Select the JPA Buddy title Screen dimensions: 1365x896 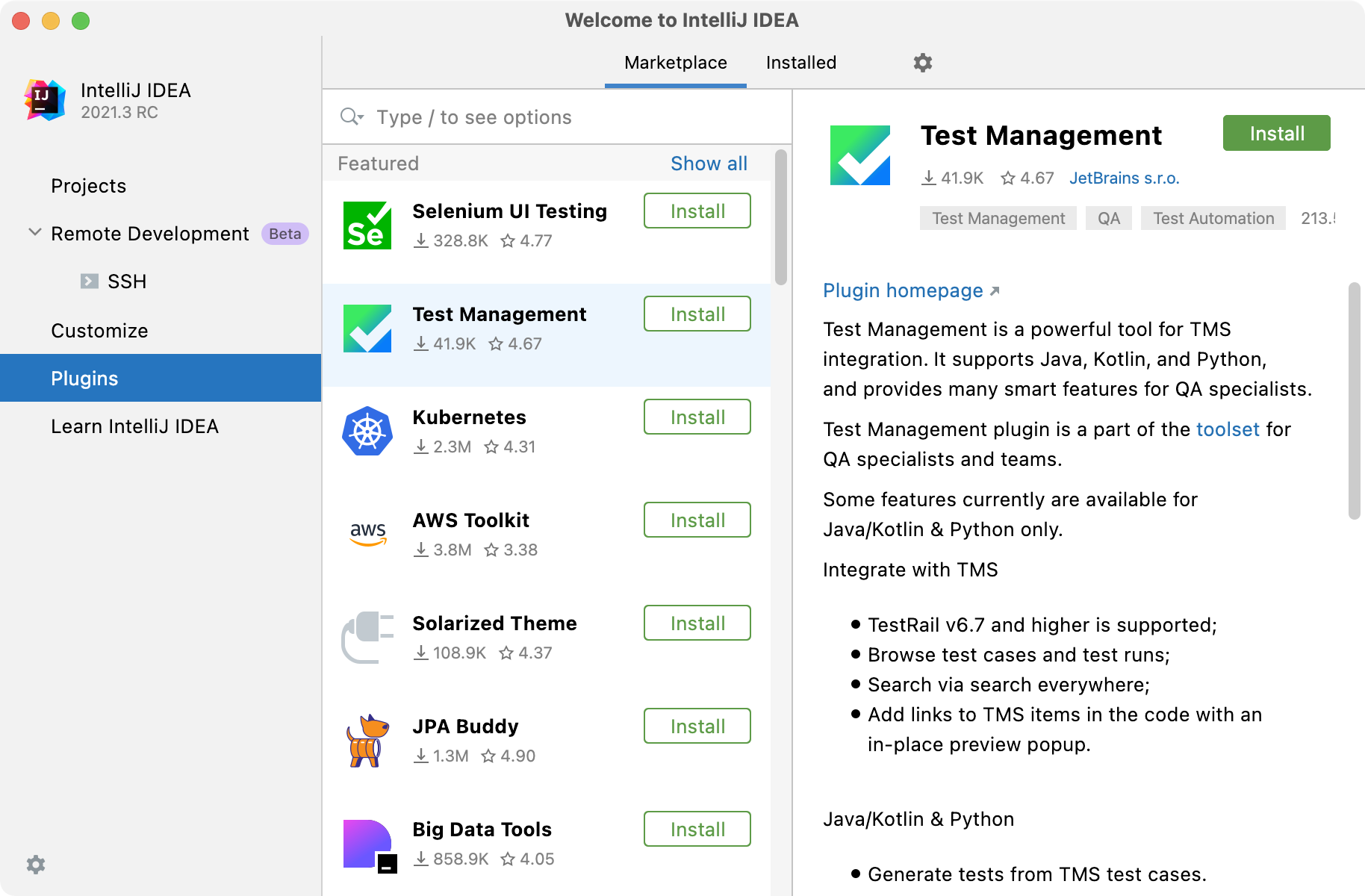click(465, 727)
